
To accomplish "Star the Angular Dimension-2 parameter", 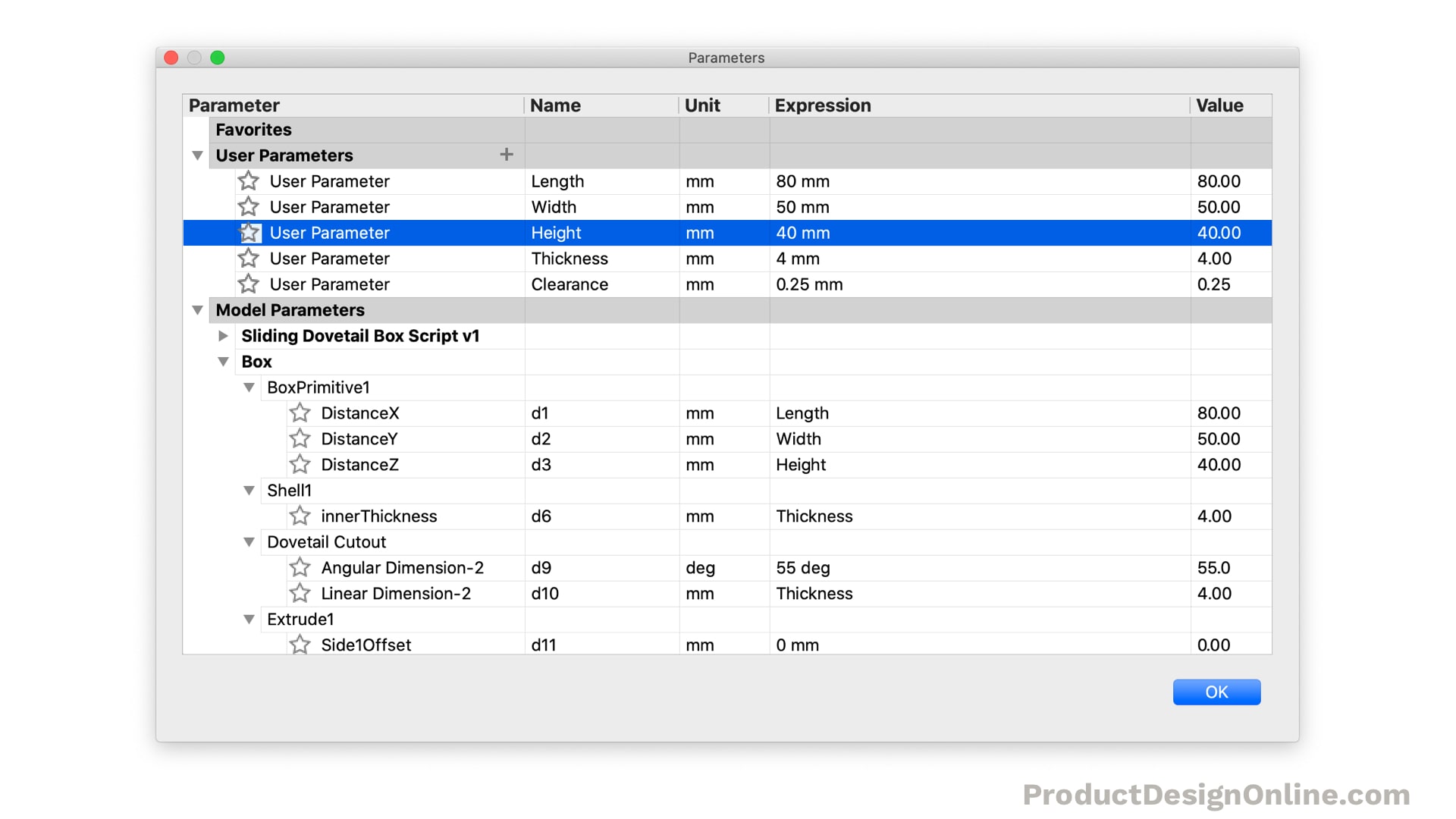I will 300,568.
